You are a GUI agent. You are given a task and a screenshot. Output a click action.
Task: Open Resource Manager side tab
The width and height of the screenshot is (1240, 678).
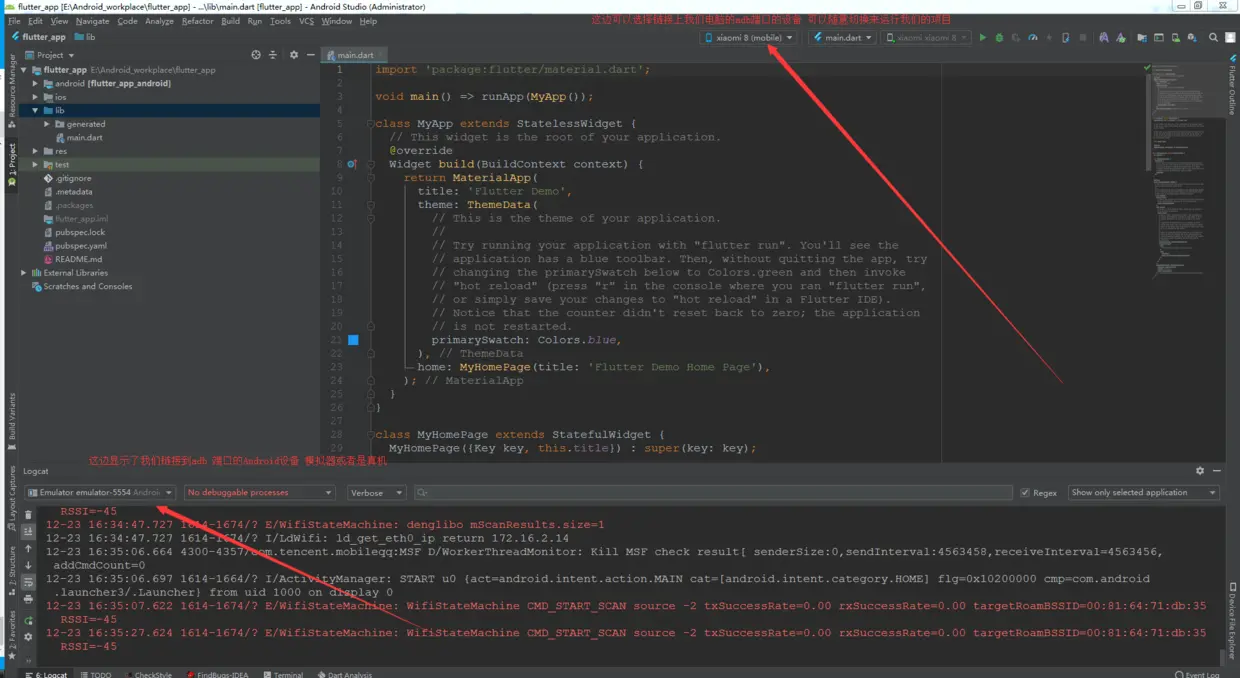[11, 90]
